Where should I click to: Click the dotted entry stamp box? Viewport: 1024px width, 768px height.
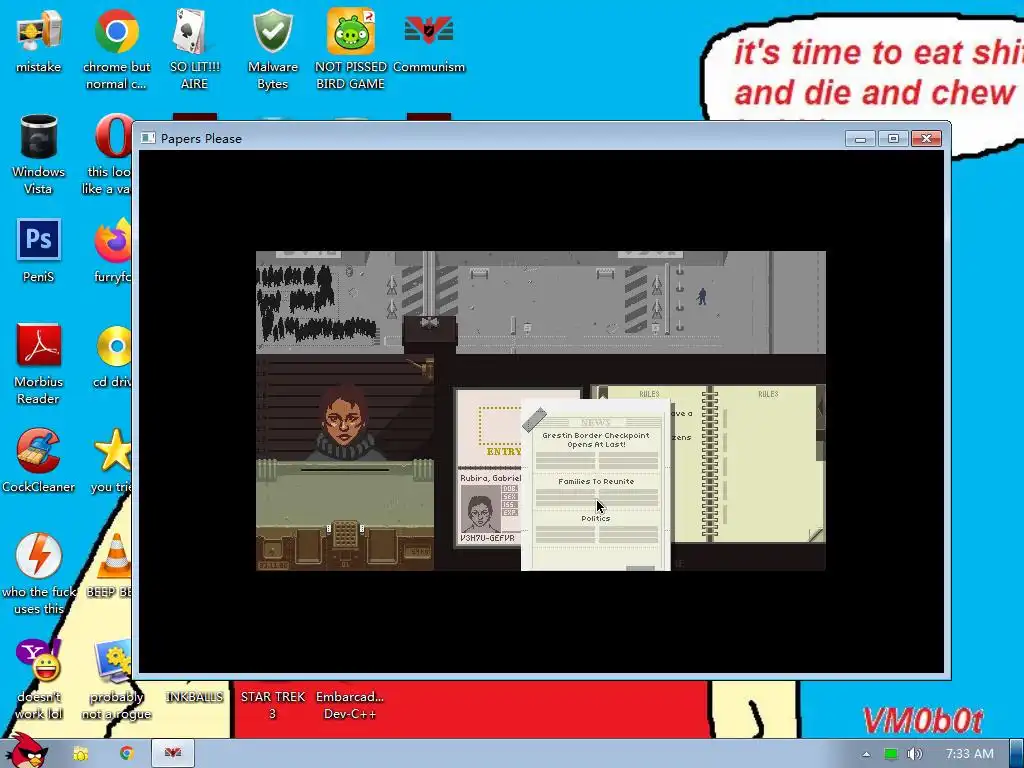point(500,425)
